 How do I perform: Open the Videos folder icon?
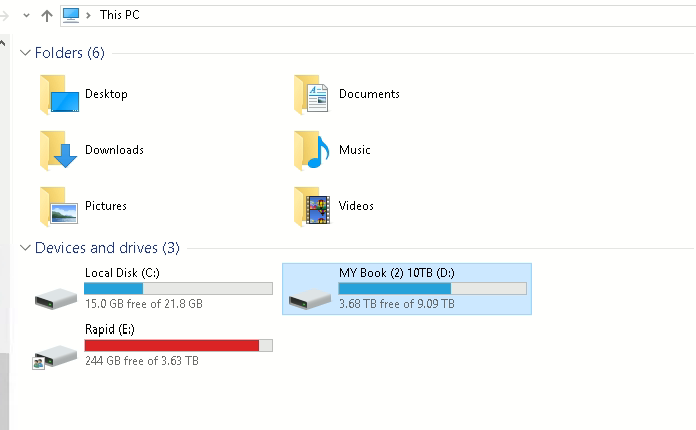click(x=312, y=206)
